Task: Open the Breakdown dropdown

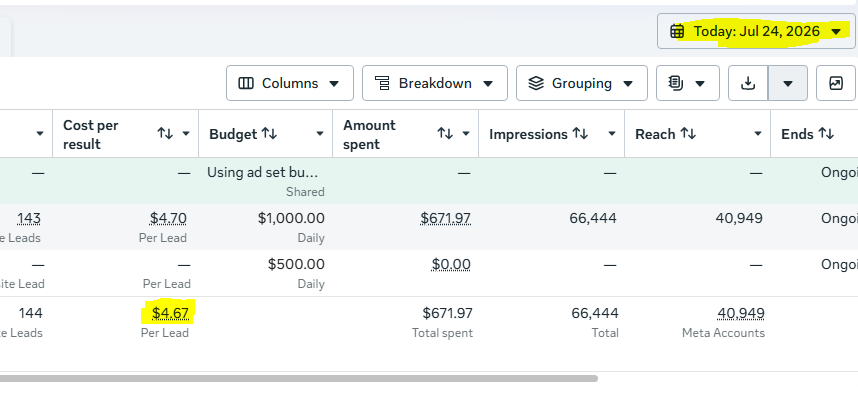Action: [434, 83]
